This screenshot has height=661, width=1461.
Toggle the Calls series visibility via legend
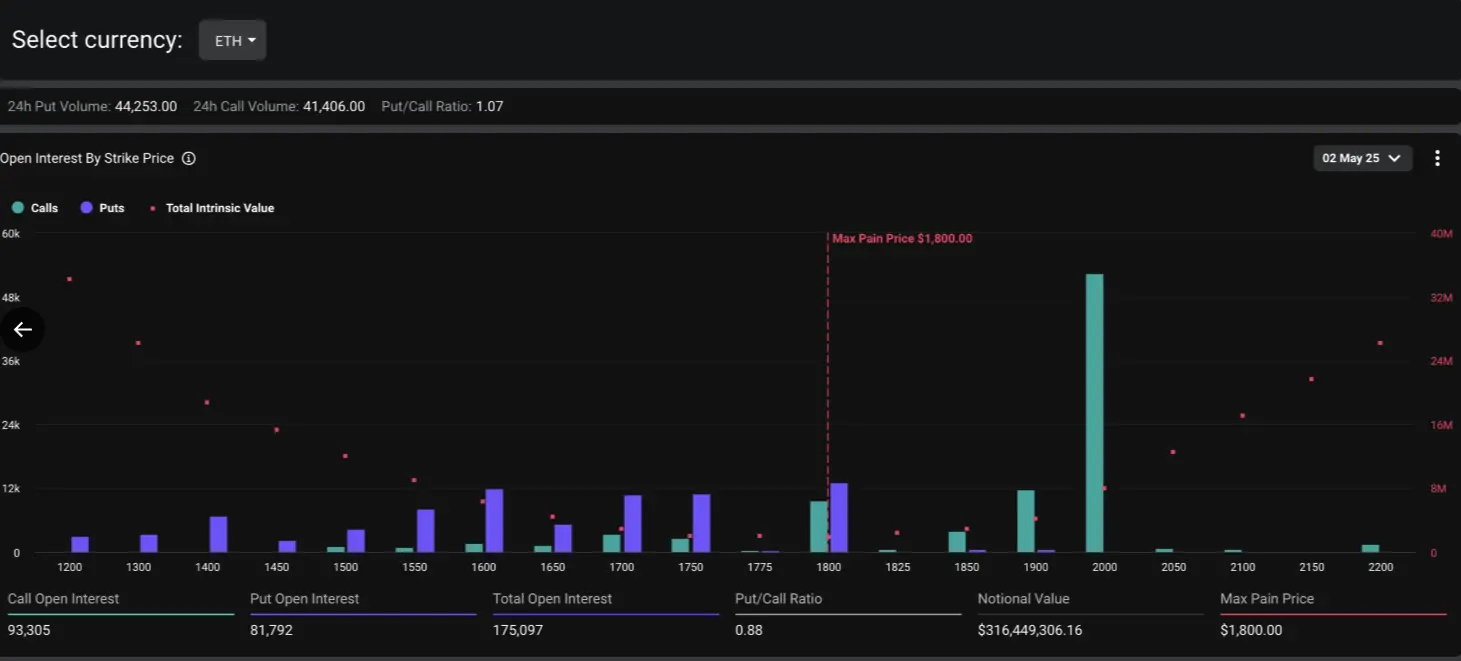coord(35,207)
